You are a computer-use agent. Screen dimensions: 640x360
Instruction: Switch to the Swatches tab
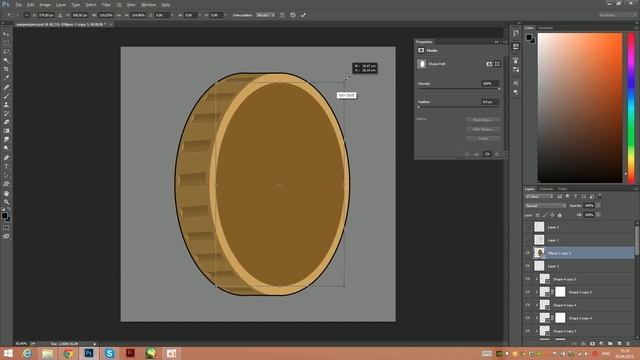pos(545,28)
